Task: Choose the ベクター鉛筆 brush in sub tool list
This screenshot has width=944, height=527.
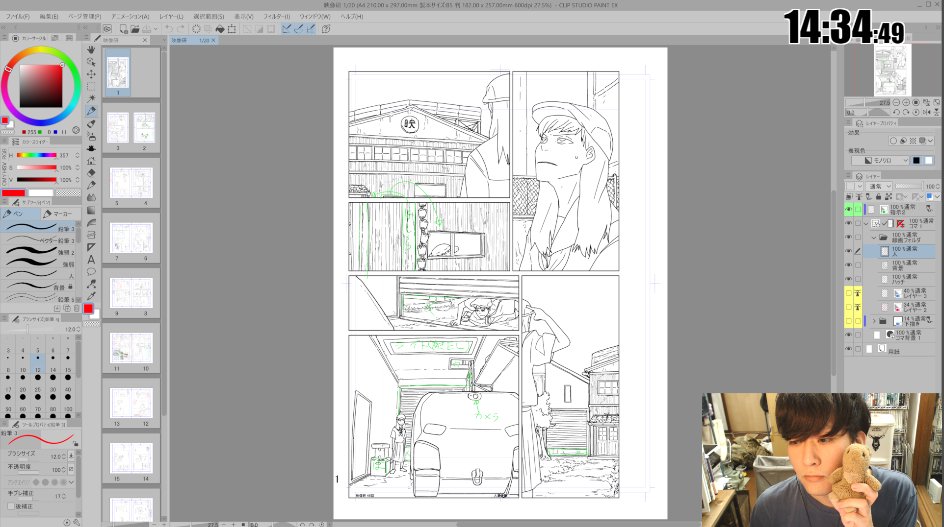Action: point(39,240)
